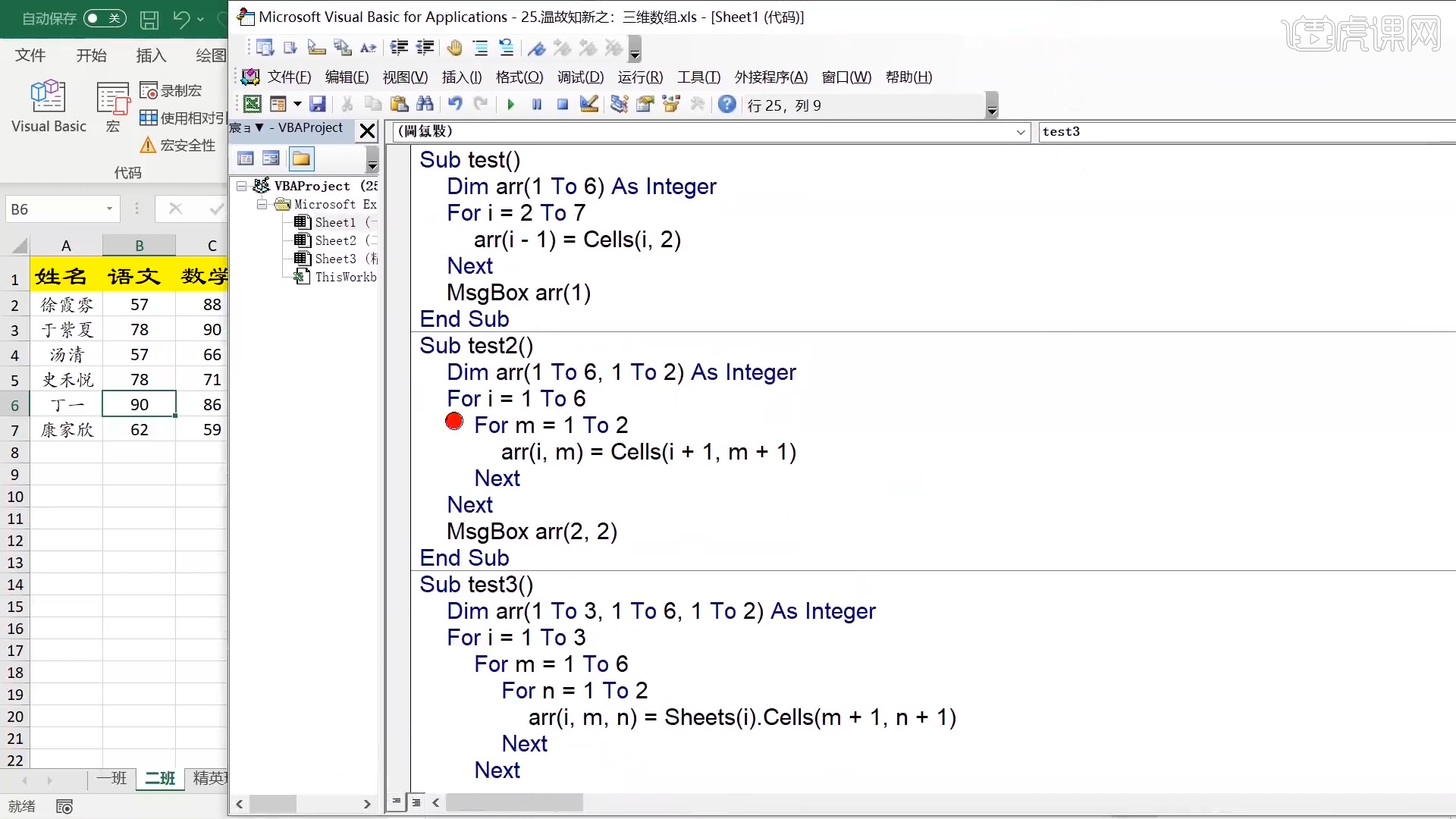
Task: Open the test3 procedure dropdown
Action: click(1247, 132)
